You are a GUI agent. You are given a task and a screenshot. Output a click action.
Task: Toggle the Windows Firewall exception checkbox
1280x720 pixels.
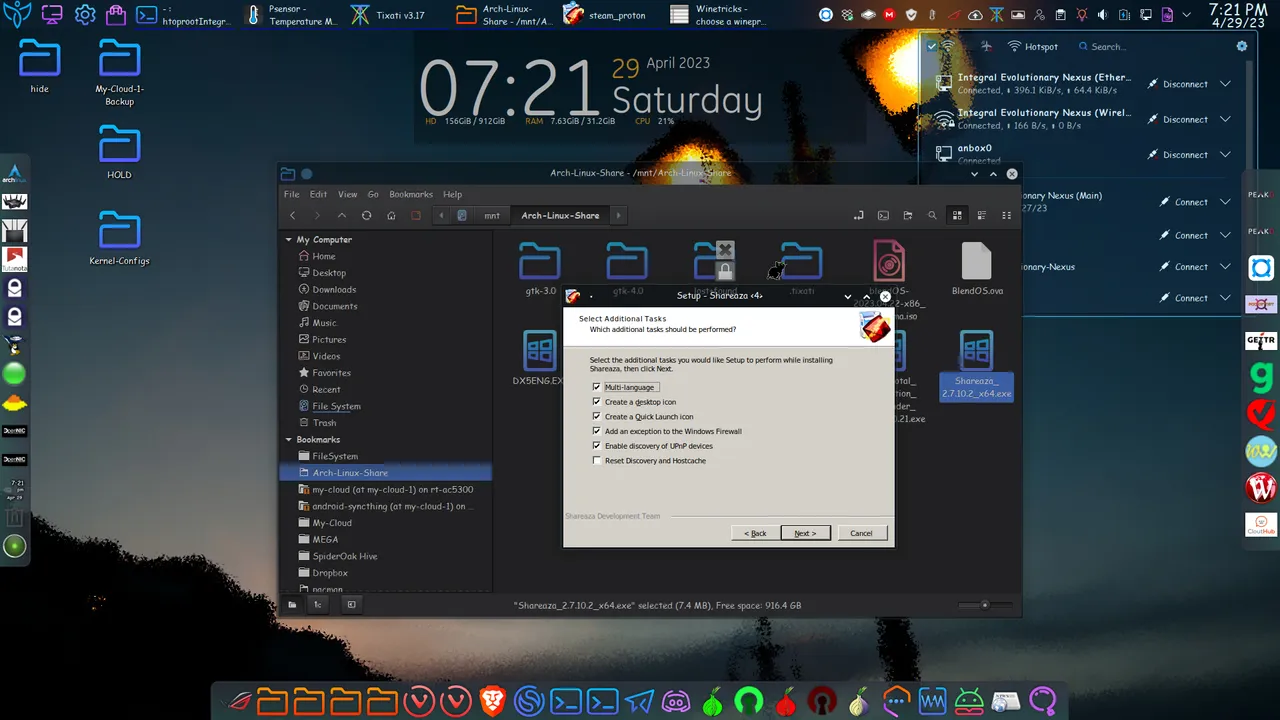point(597,431)
